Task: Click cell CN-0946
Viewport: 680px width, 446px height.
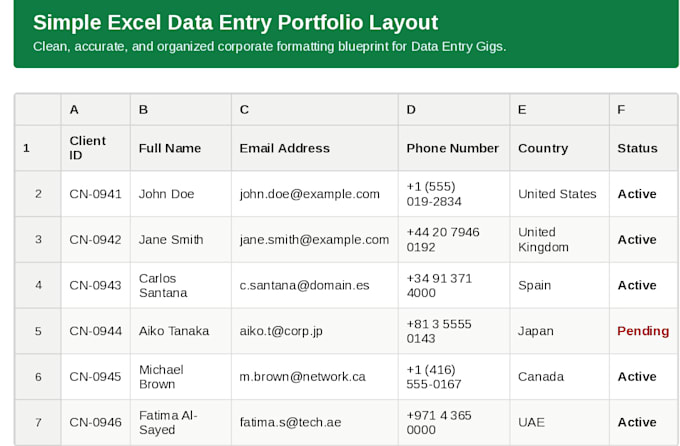Action: tap(95, 422)
